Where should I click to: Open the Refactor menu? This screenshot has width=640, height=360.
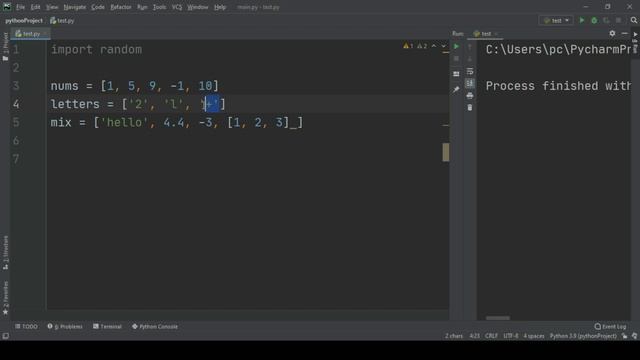coord(121,7)
